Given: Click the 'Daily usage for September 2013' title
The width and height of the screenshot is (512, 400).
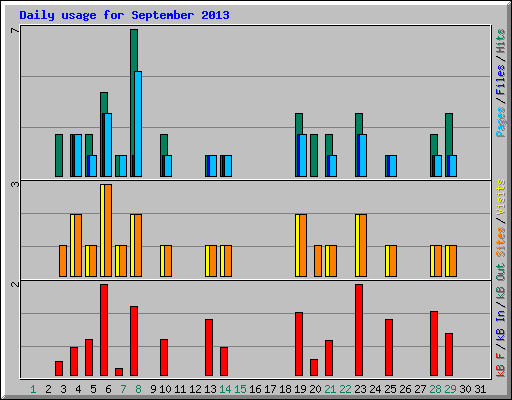Looking at the screenshot, I should pos(124,15).
